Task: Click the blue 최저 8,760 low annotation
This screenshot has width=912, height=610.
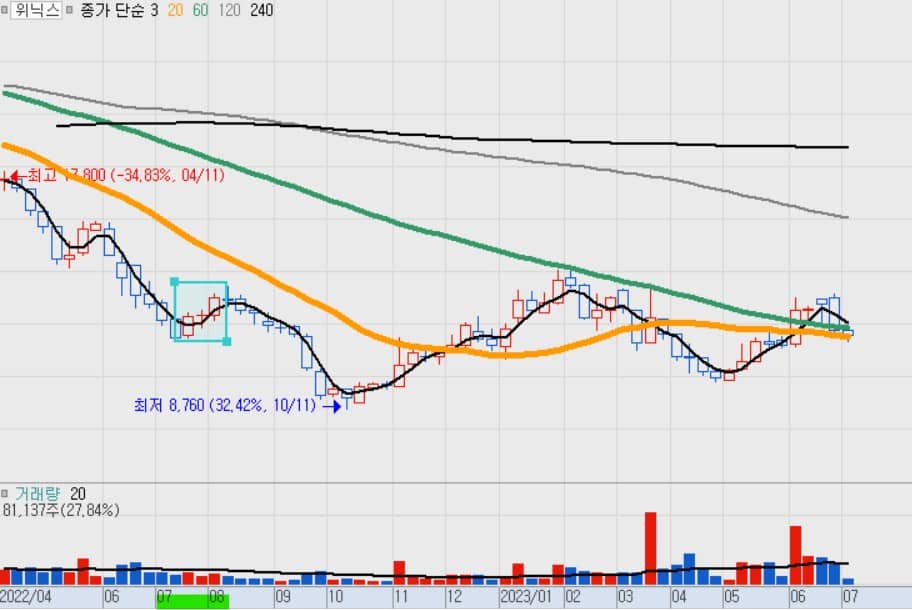Action: point(225,405)
